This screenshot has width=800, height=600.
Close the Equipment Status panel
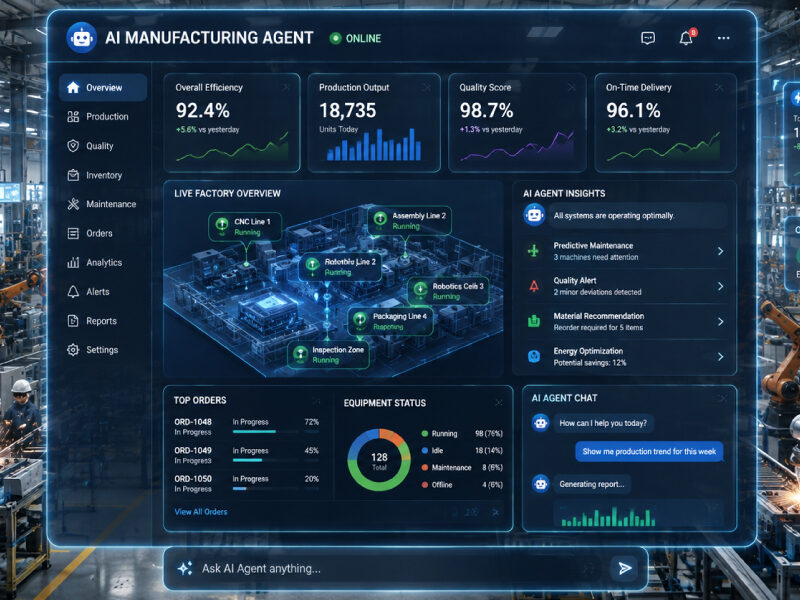point(498,403)
